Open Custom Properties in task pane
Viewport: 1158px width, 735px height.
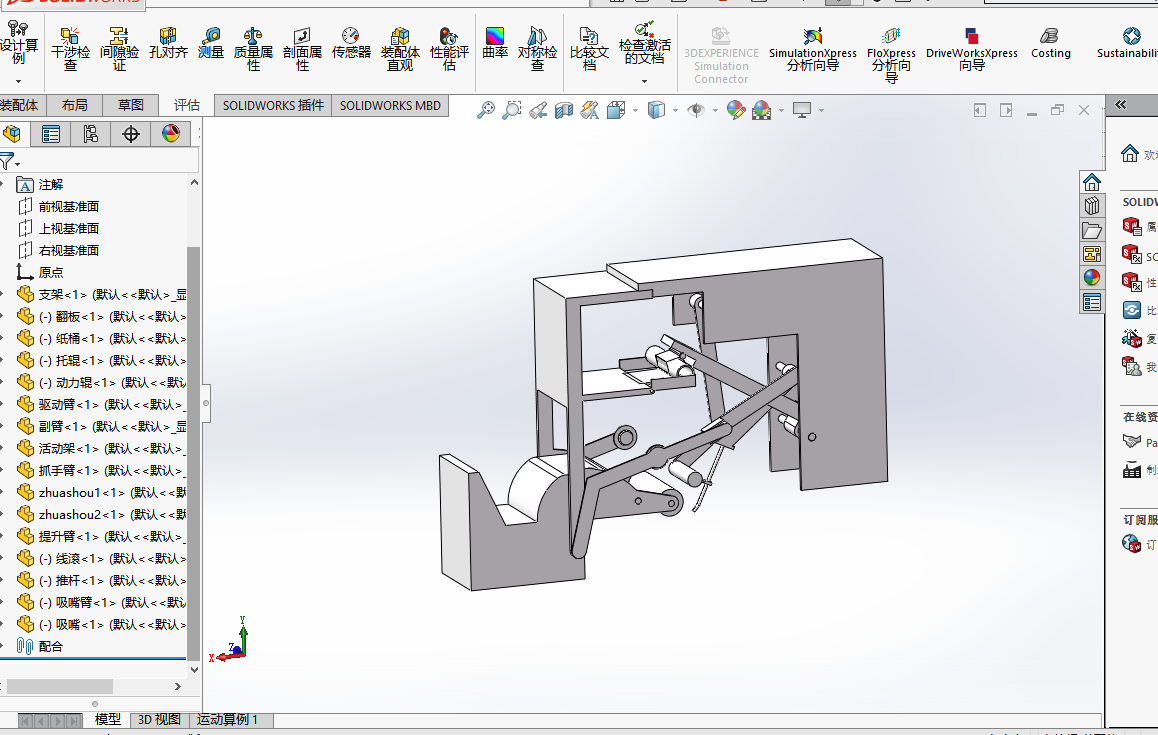pos(1092,302)
